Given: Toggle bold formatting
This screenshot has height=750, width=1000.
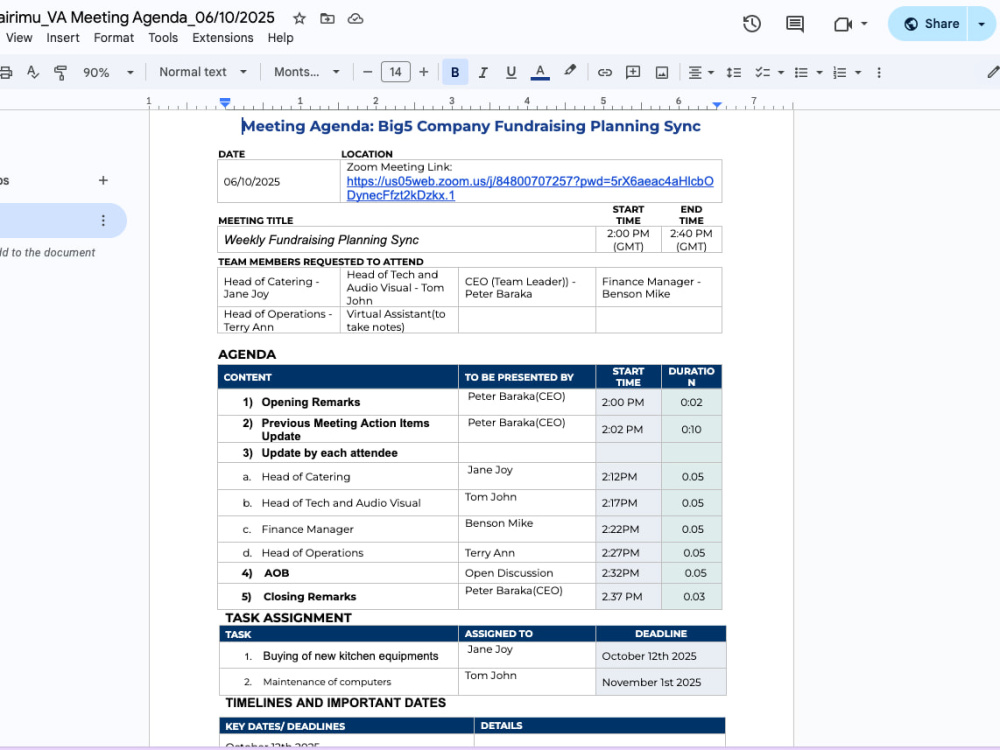Looking at the screenshot, I should pyautogui.click(x=455, y=72).
